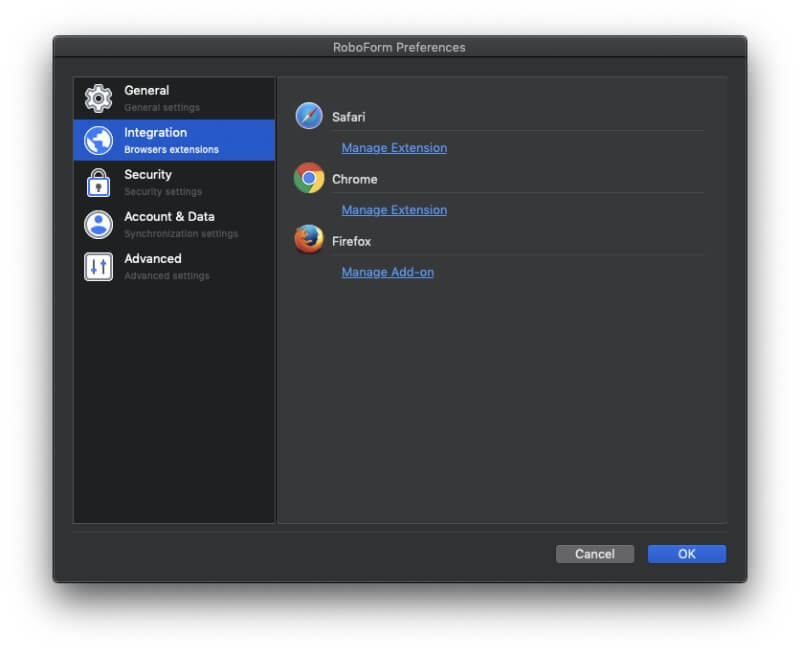Open Manage Add-on link for Firefox
The width and height of the screenshot is (800, 653).
pyautogui.click(x=388, y=272)
